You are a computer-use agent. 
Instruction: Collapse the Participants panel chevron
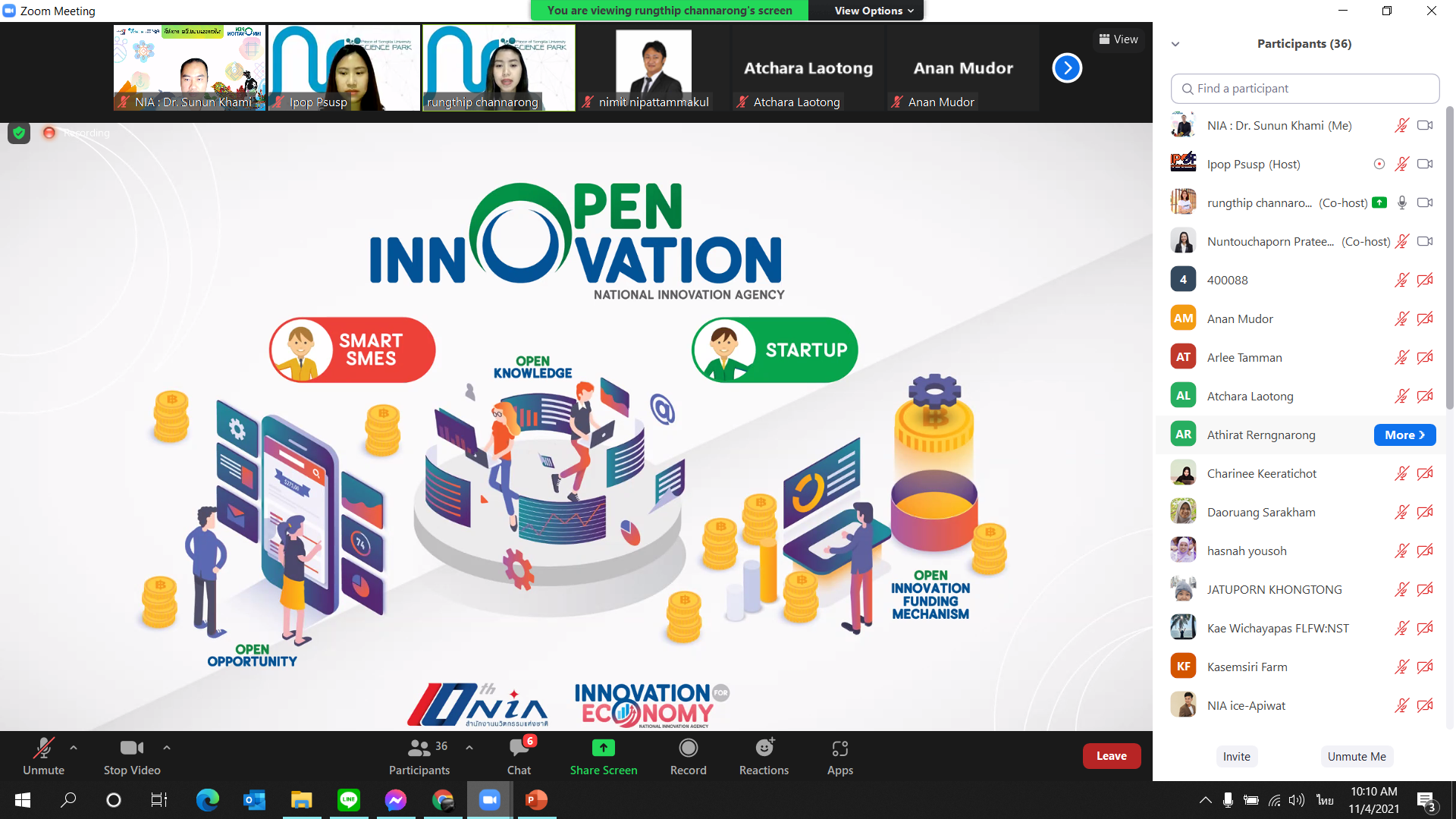coord(1175,44)
